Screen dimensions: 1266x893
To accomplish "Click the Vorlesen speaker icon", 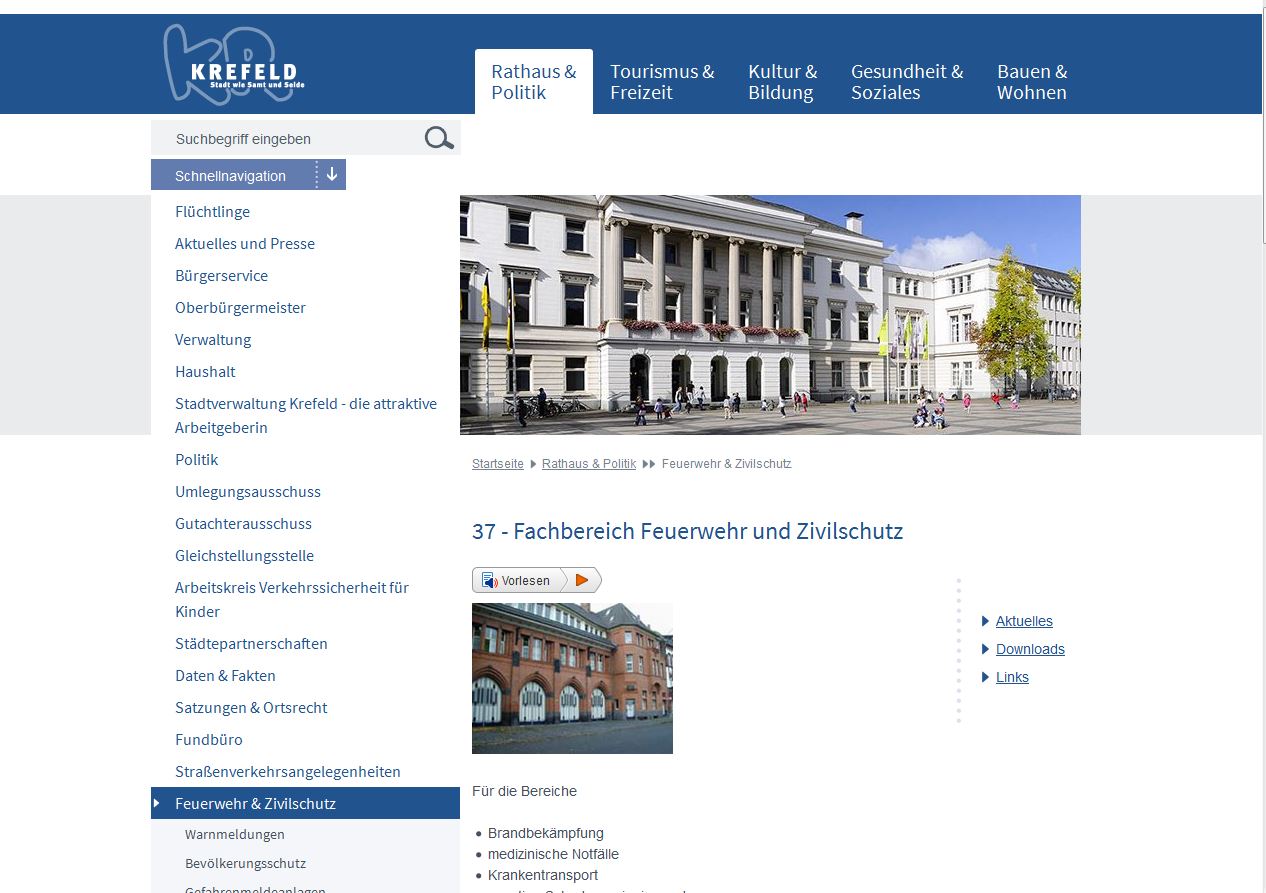I will tap(490, 580).
